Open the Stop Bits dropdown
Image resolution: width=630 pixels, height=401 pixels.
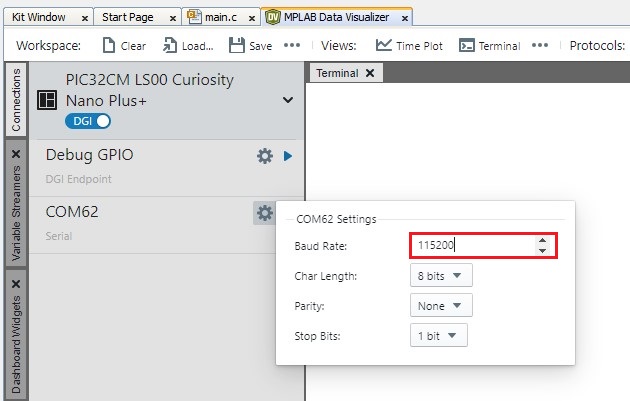pos(439,336)
